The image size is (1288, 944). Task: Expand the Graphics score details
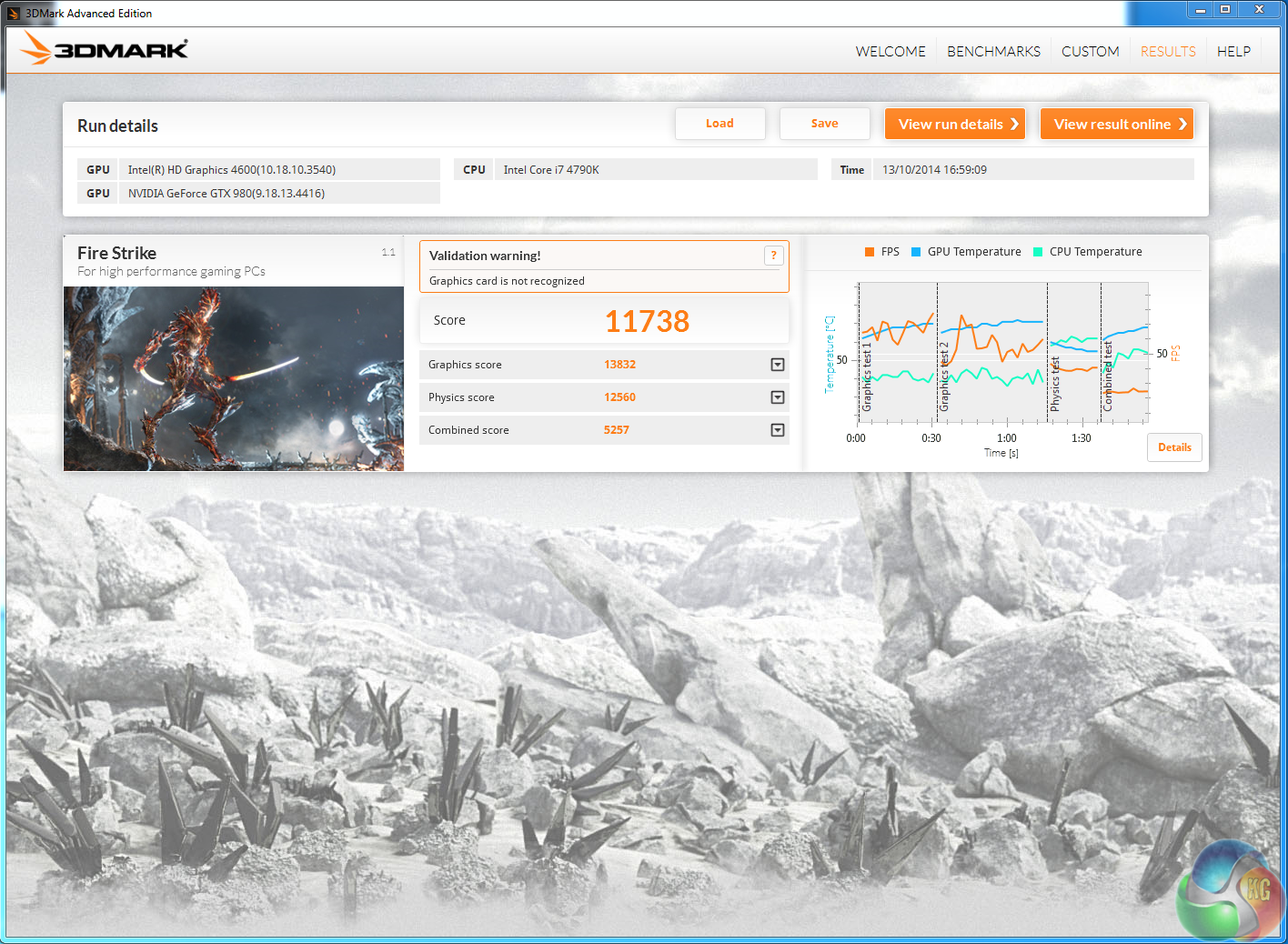click(x=778, y=365)
